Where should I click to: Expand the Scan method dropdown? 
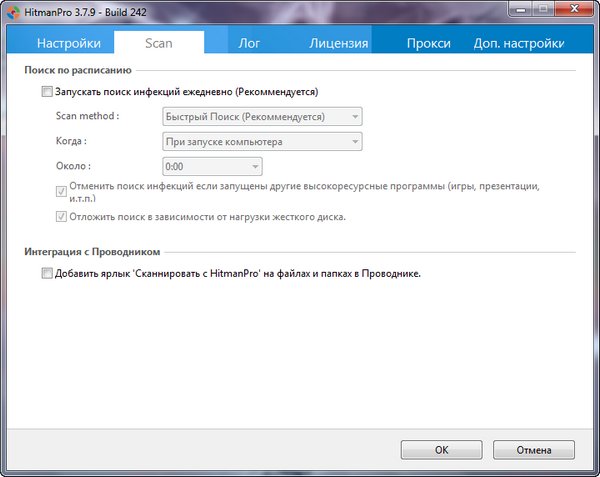(x=261, y=117)
